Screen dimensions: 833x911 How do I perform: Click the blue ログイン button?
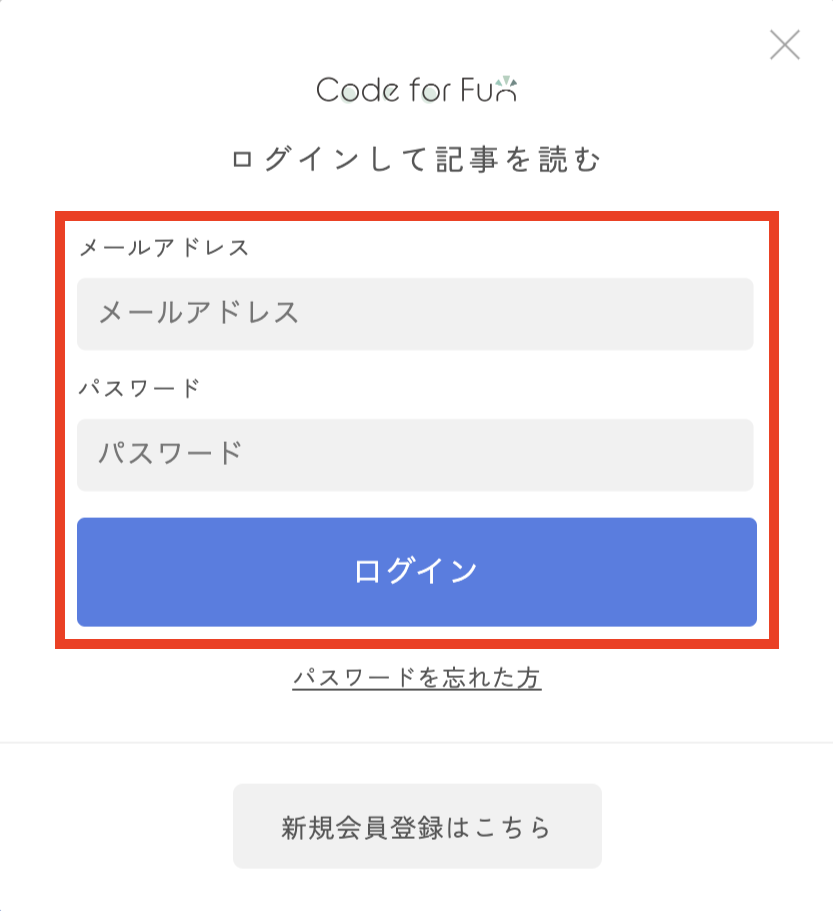click(417, 572)
